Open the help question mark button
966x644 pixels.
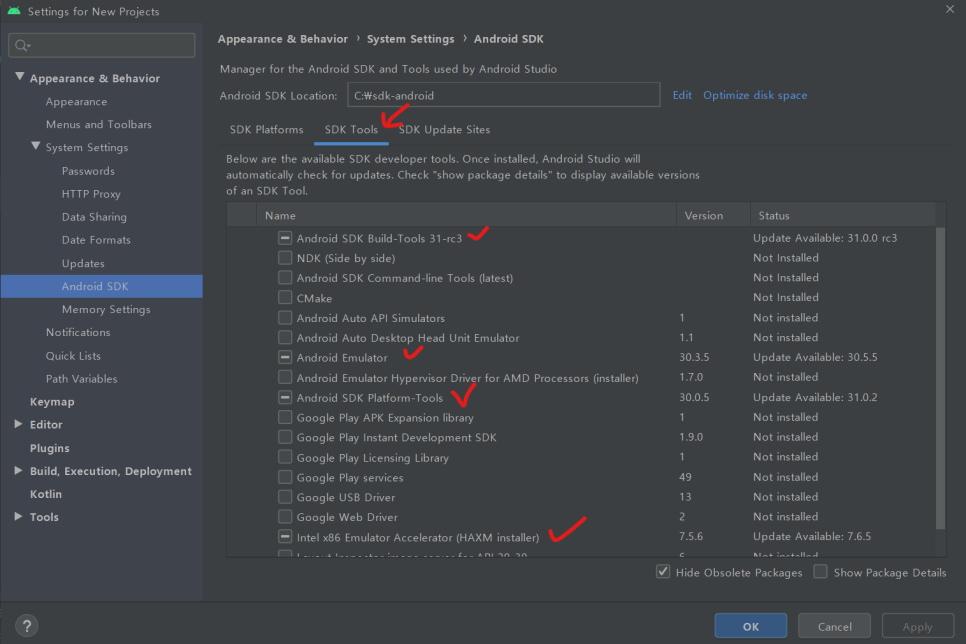click(26, 626)
